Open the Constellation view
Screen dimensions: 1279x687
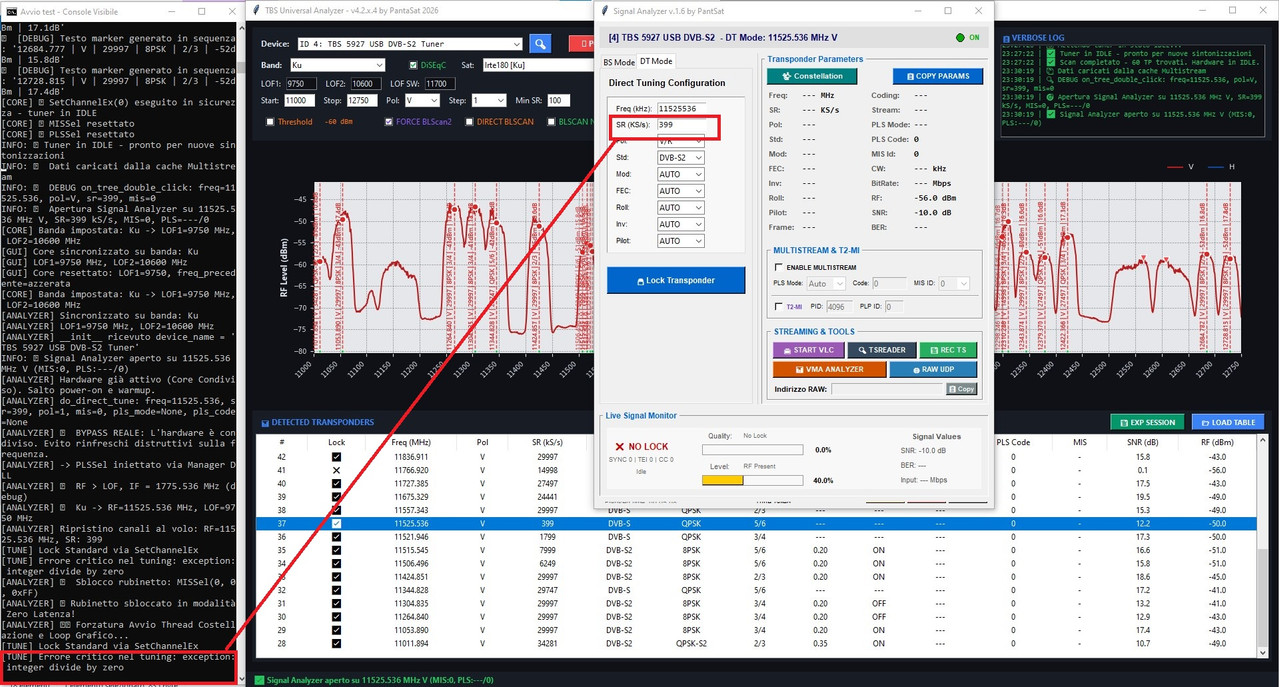point(812,76)
